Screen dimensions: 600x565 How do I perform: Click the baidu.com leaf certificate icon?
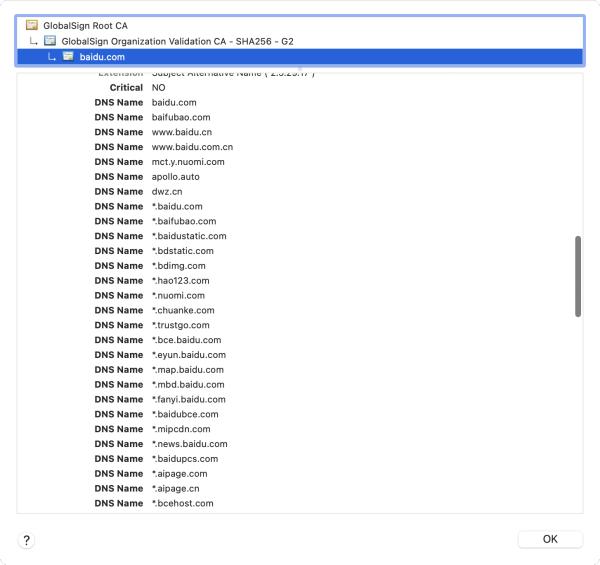coord(68,57)
